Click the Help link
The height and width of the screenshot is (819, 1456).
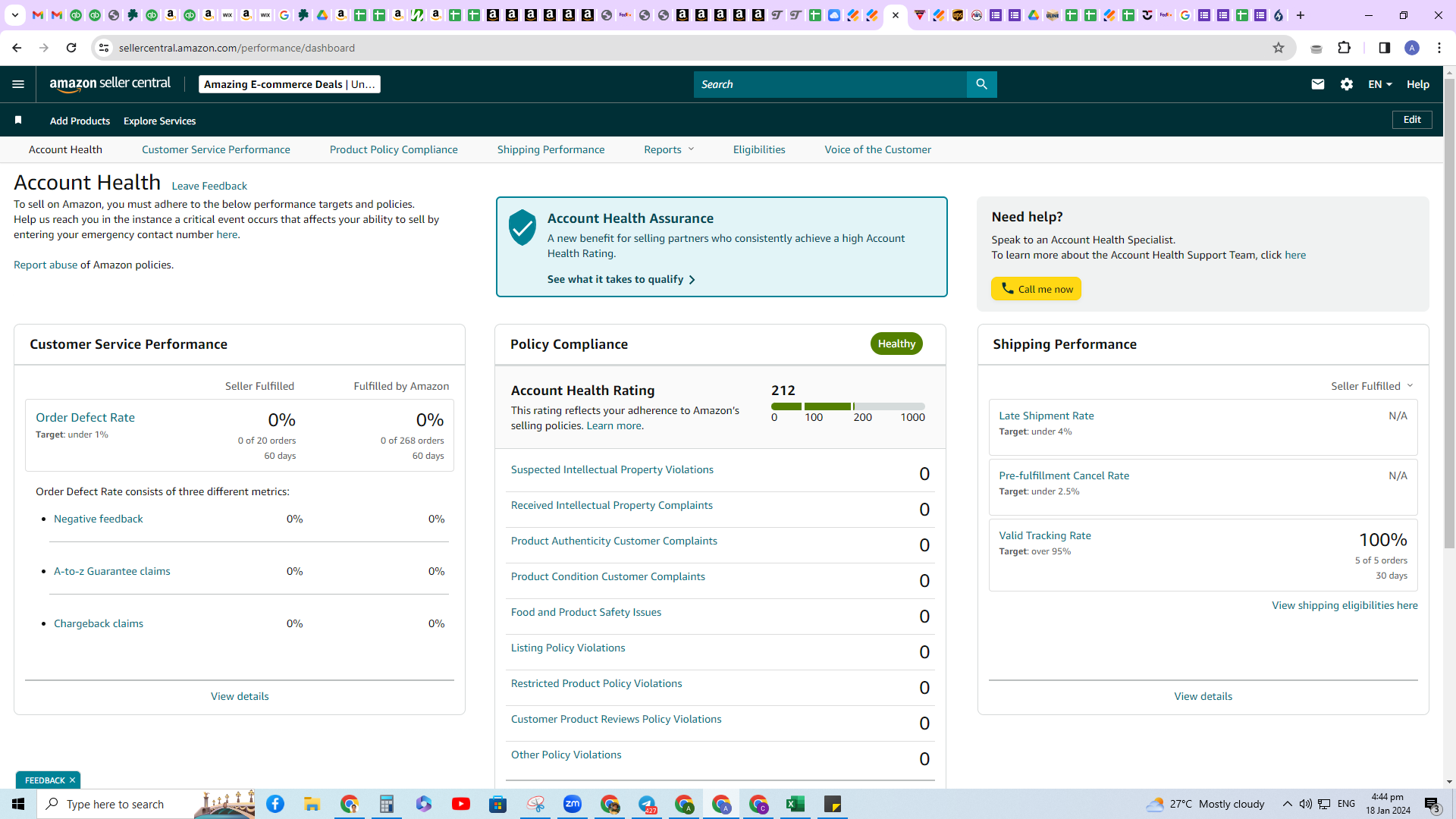pyautogui.click(x=1418, y=84)
